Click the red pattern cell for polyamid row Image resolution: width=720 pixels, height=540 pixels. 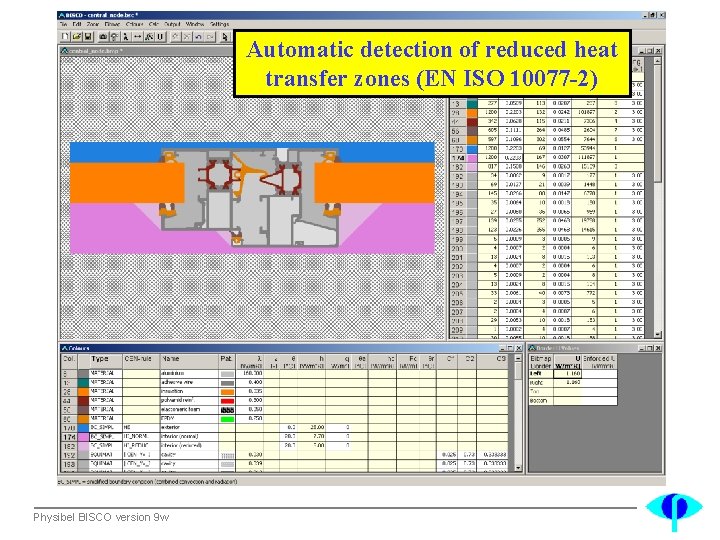click(227, 401)
